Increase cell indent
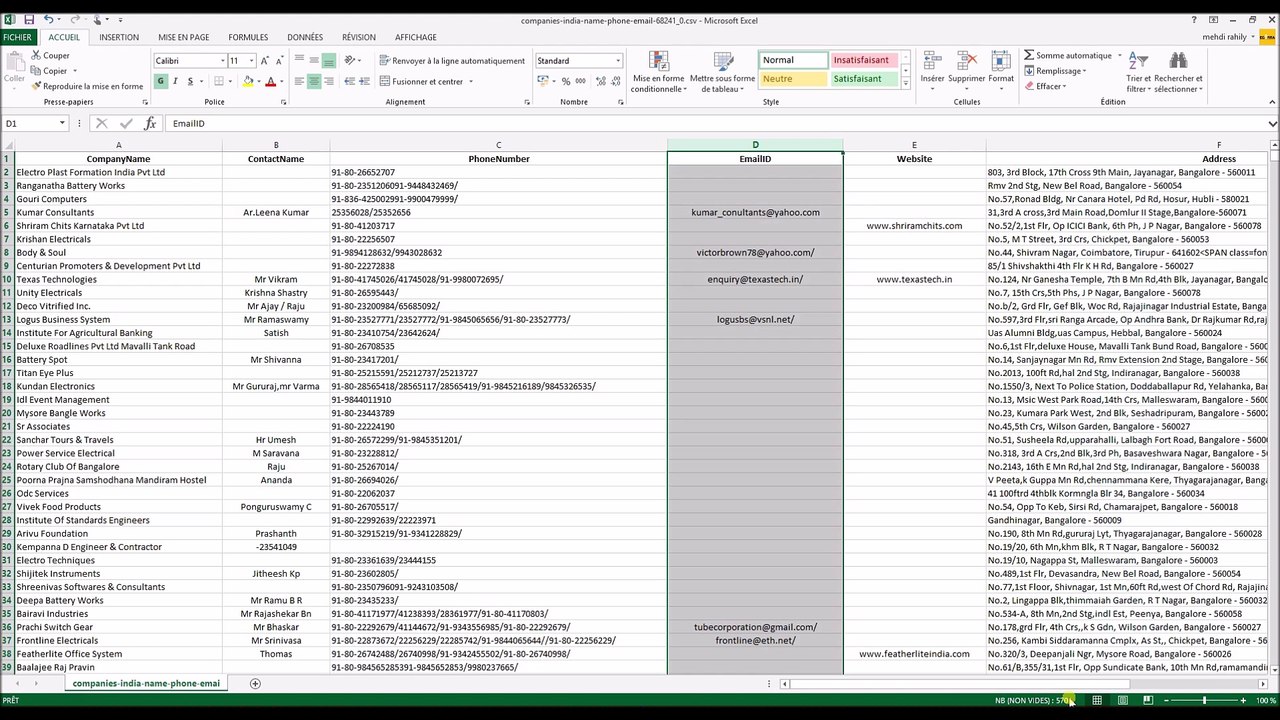This screenshot has height=720, width=1280. [x=364, y=81]
